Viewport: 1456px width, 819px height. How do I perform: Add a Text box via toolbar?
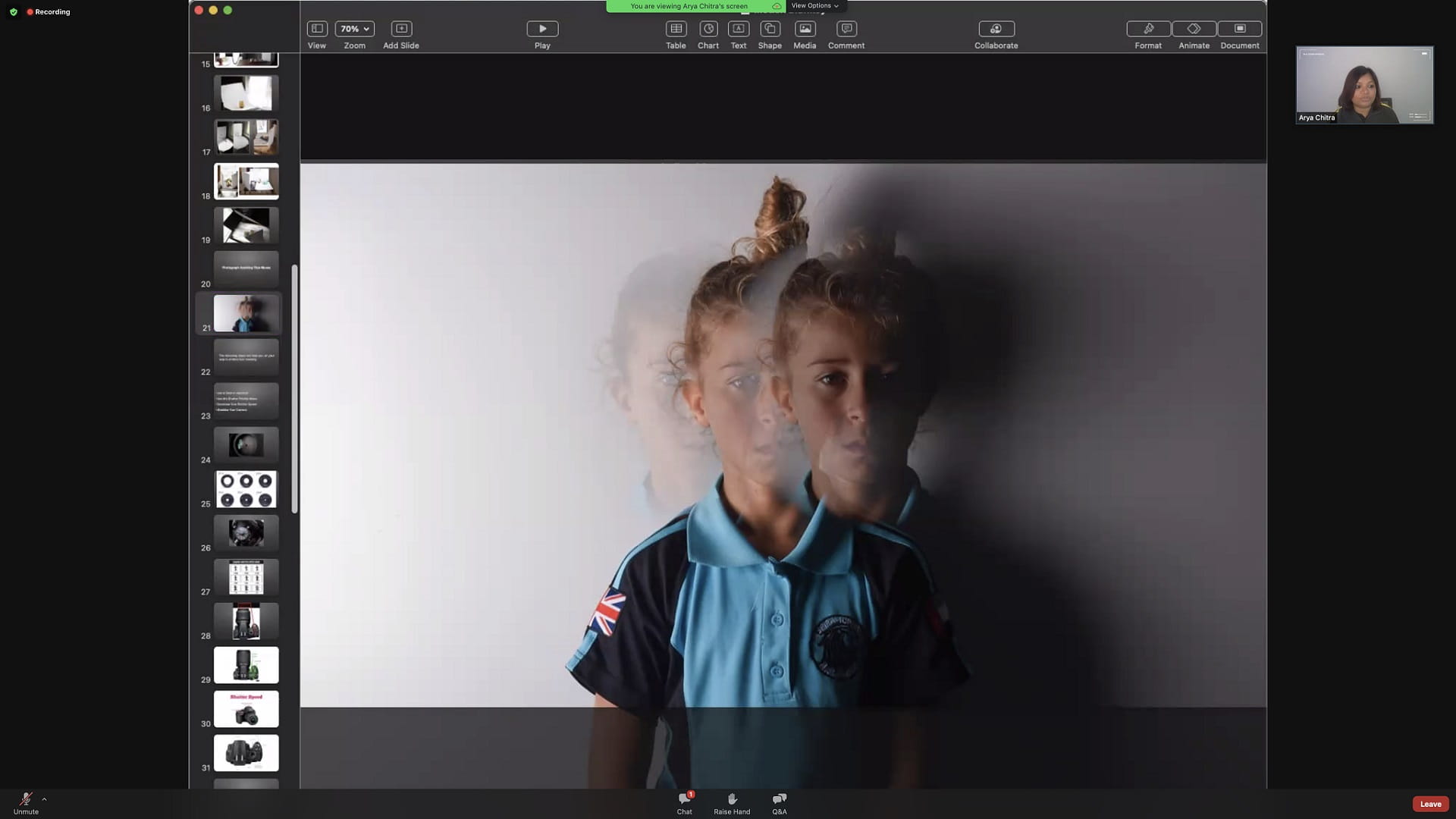738,29
